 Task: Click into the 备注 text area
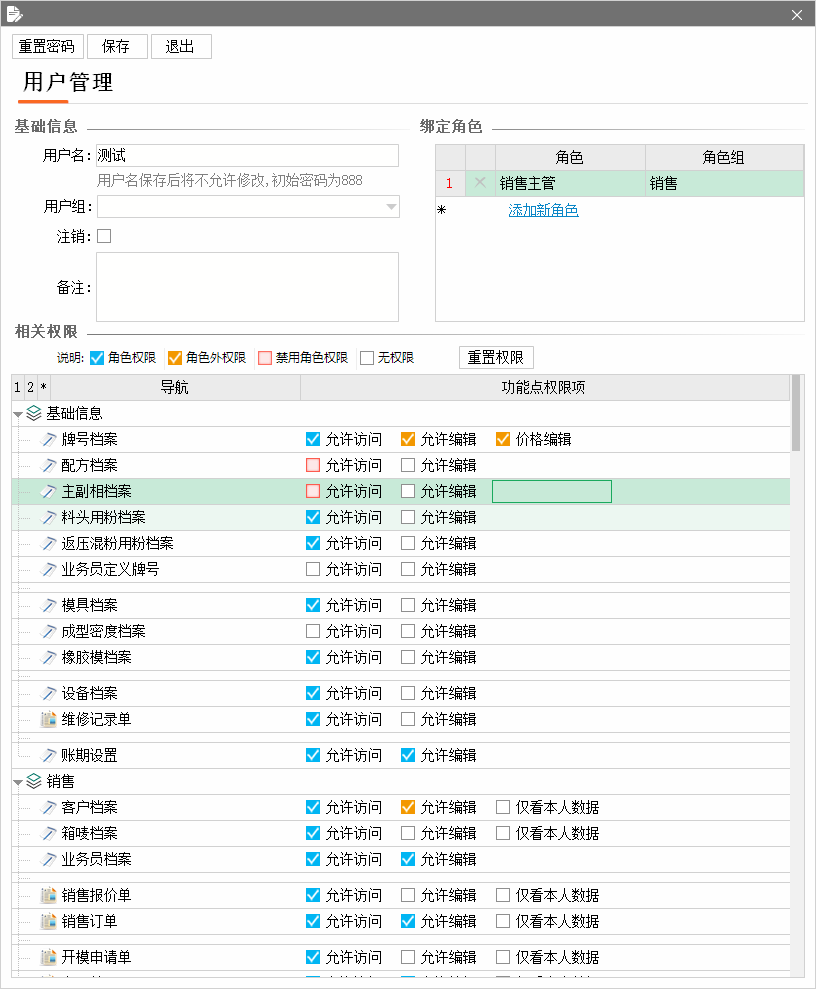coord(247,287)
